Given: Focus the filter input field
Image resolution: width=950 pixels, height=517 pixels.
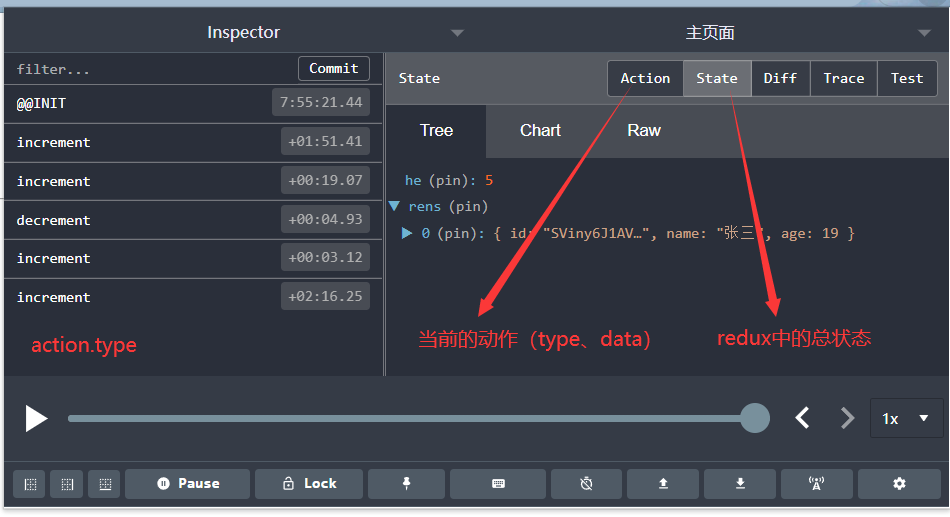Looking at the screenshot, I should [151, 69].
